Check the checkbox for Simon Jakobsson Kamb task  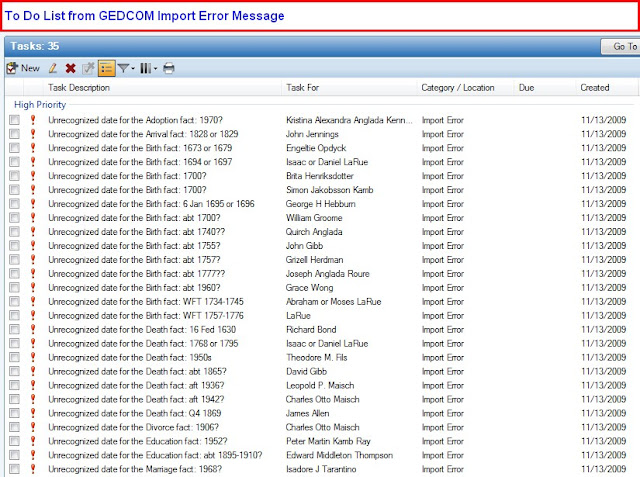(x=14, y=190)
